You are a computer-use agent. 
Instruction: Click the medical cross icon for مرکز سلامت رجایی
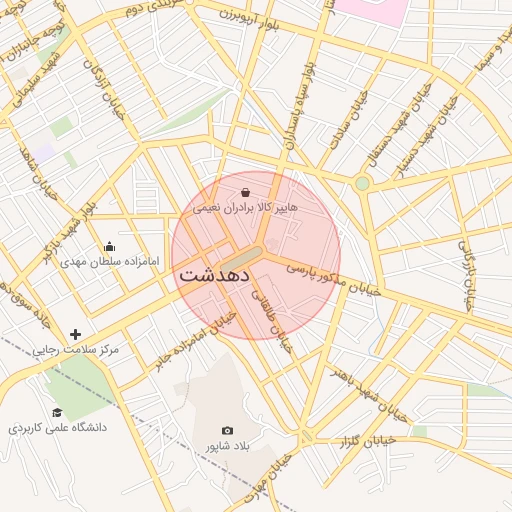pos(75,334)
